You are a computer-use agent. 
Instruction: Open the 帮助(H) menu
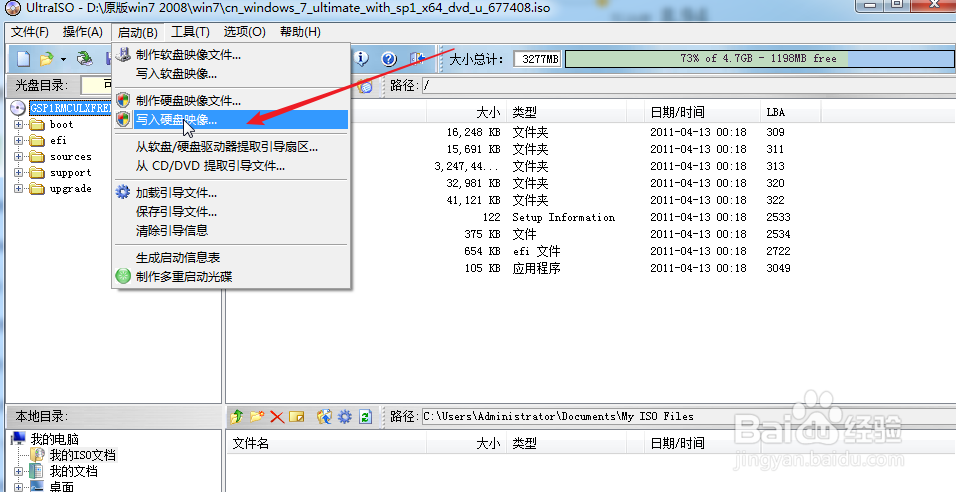point(300,32)
